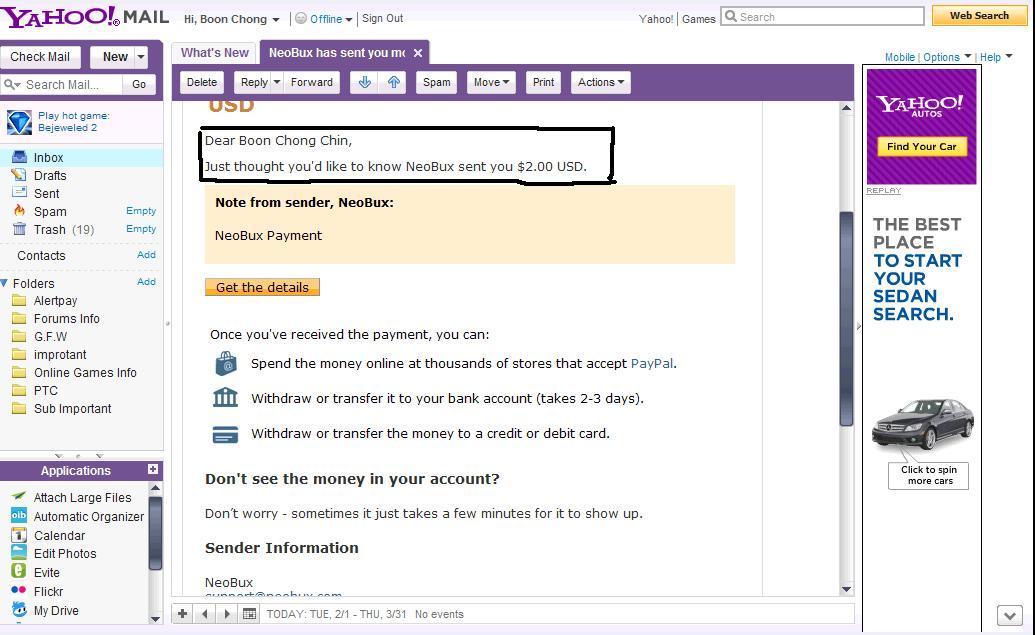Open the Actions dropdown menu
1035x635 pixels.
tap(601, 82)
